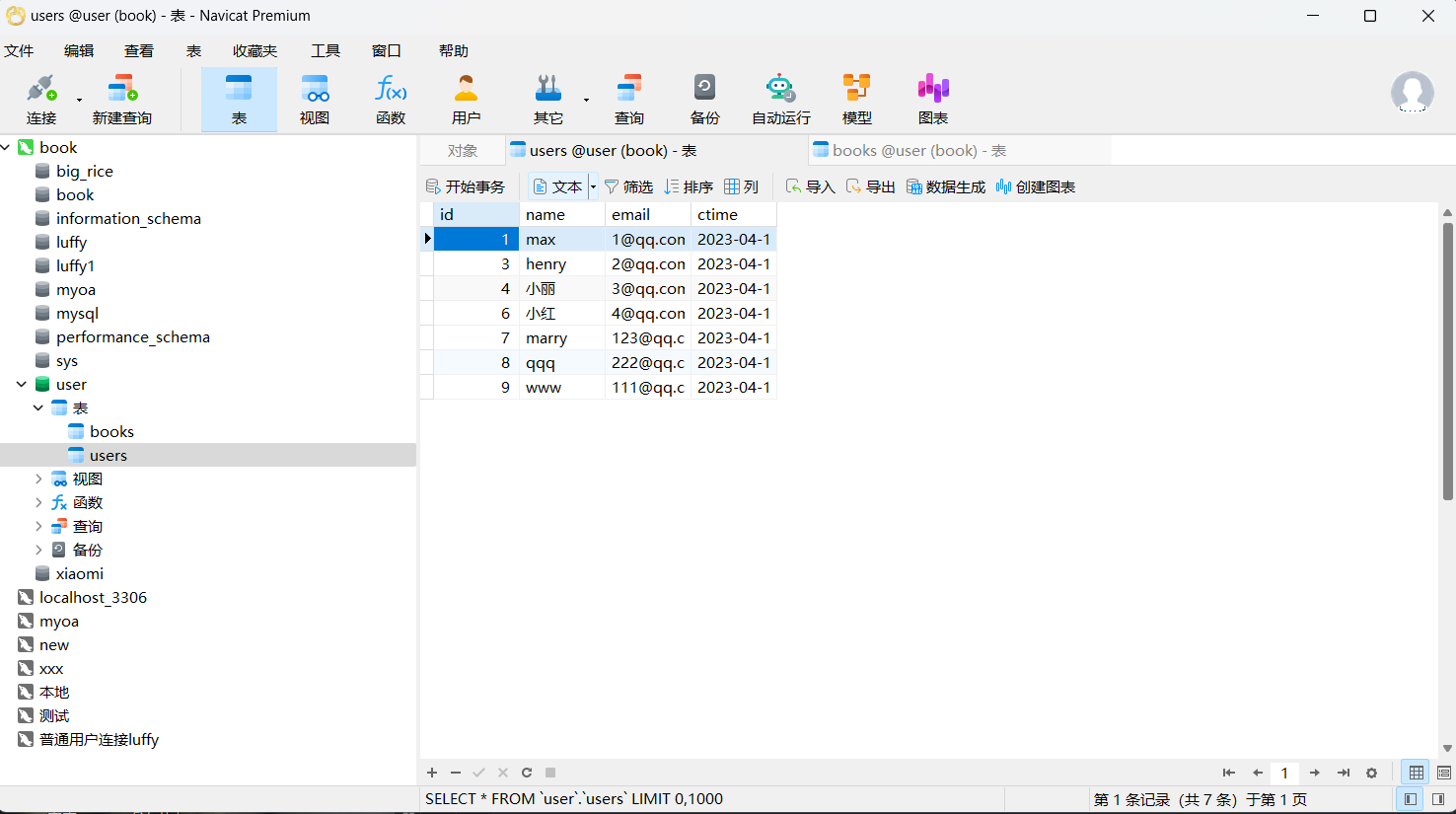This screenshot has height=814, width=1456.
Task: Collapse the user database node
Action: click(x=22, y=384)
